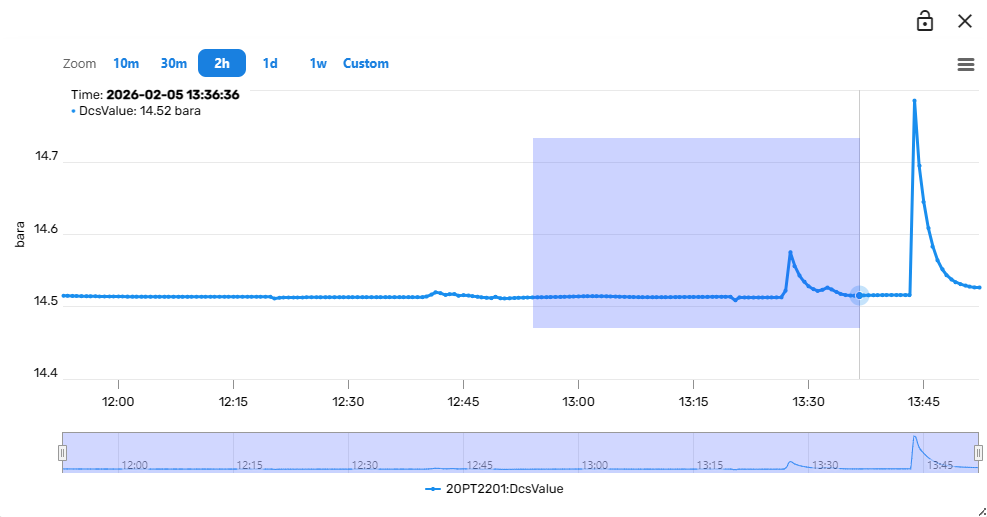Click the active 2h zoom button

coord(222,63)
